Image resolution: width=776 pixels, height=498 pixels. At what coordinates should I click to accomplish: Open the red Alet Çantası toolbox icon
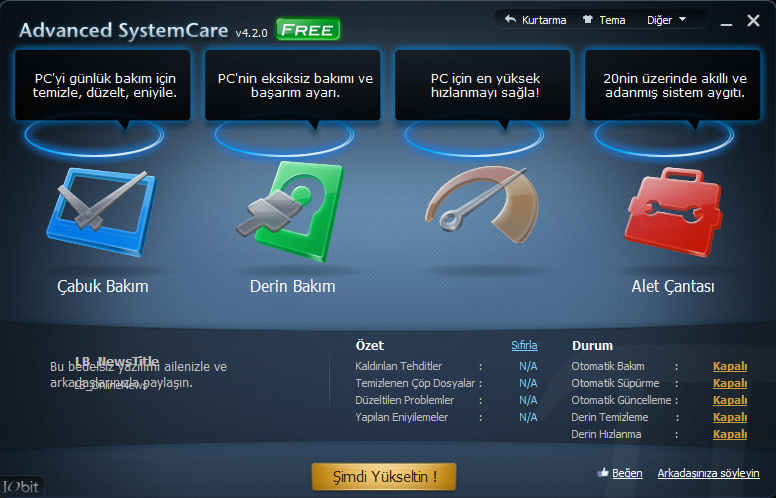[673, 212]
